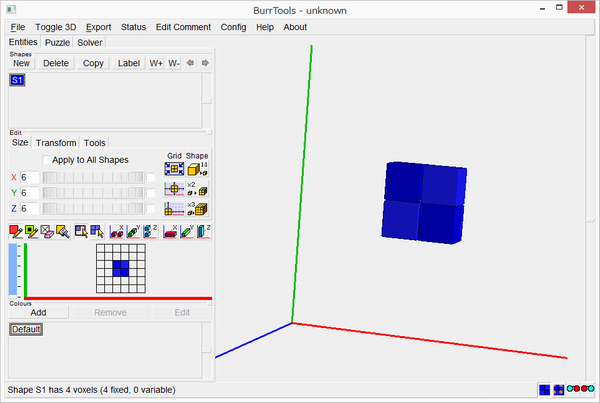Switch to the Solver tab
Viewport: 600px width, 403px height.
(90, 42)
